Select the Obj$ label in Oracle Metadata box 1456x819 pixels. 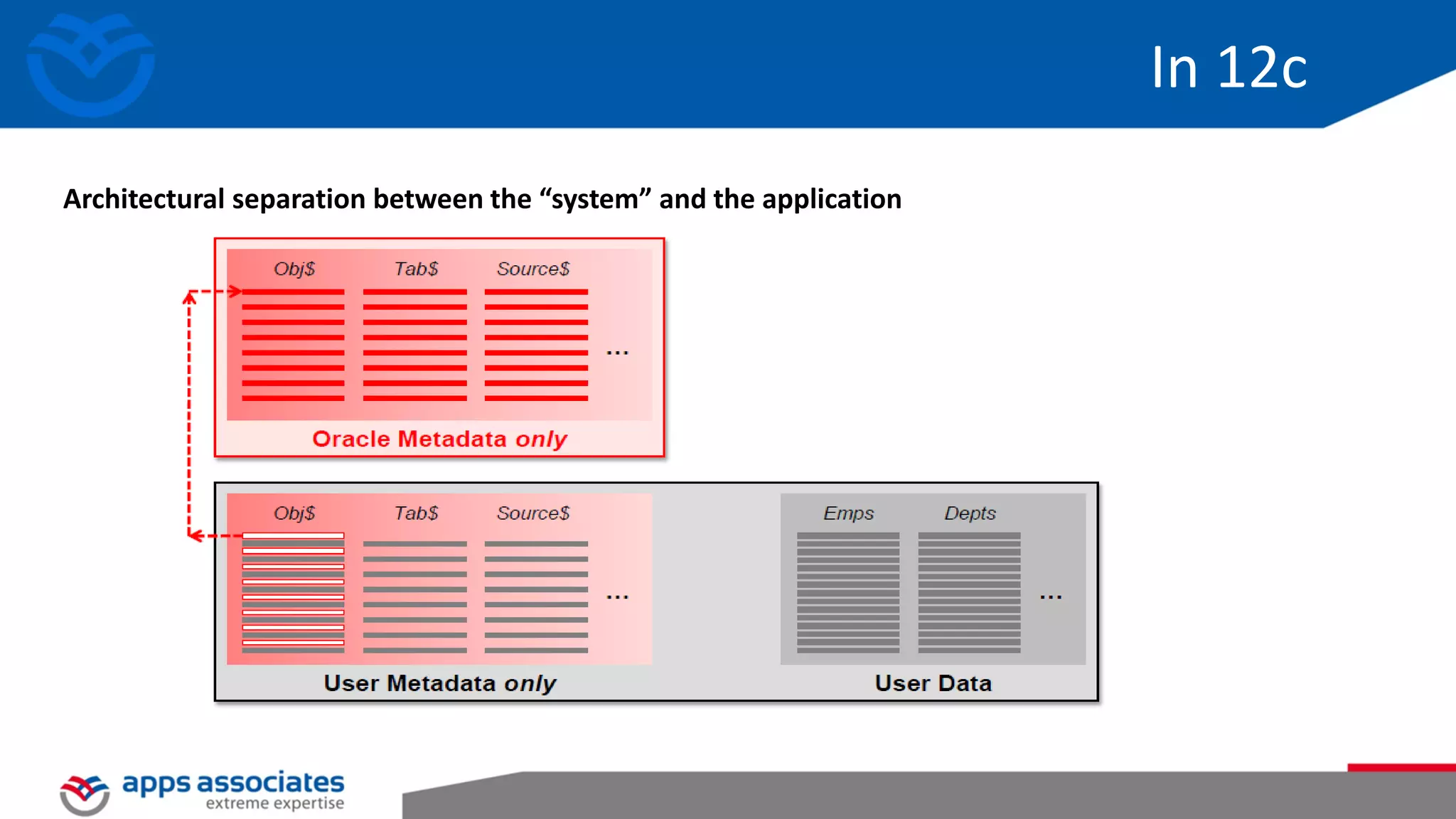click(294, 269)
